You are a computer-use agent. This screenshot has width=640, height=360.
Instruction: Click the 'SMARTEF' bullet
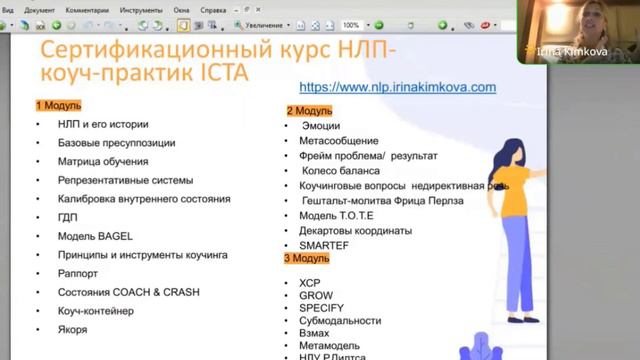coord(324,246)
